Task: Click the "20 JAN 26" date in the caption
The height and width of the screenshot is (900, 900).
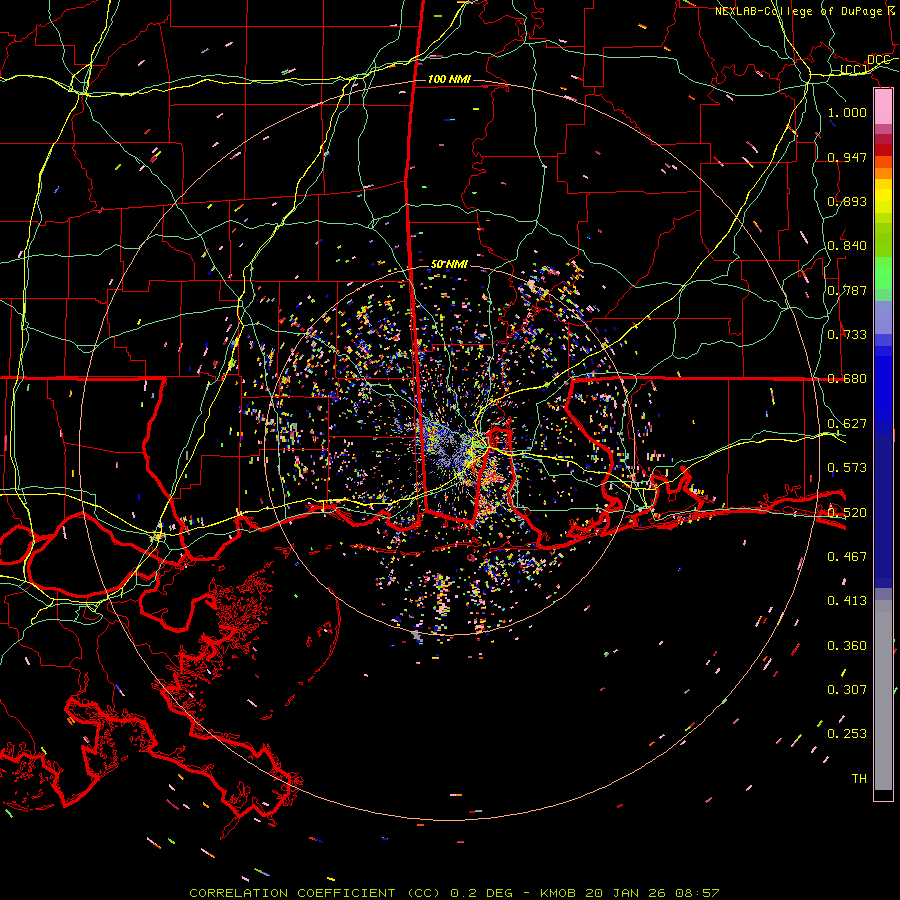Action: click(627, 893)
